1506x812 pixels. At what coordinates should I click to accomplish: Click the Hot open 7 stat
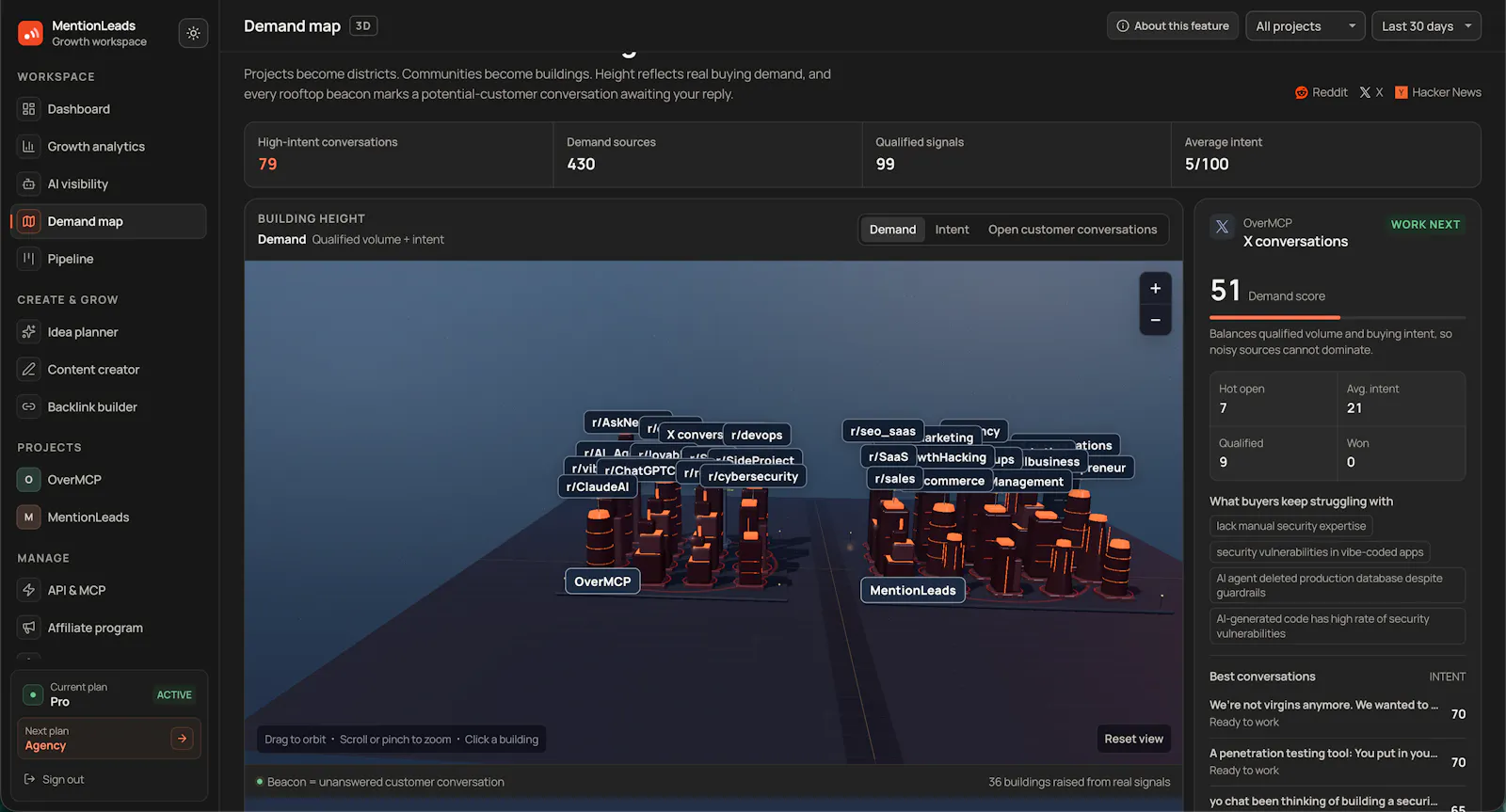1274,399
